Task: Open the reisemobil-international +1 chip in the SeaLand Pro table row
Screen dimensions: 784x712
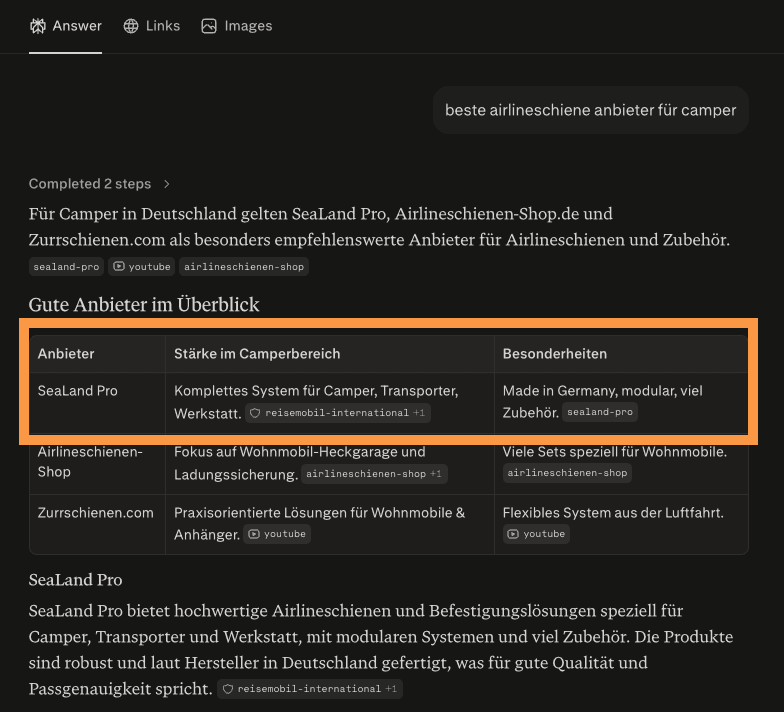Action: [x=338, y=413]
